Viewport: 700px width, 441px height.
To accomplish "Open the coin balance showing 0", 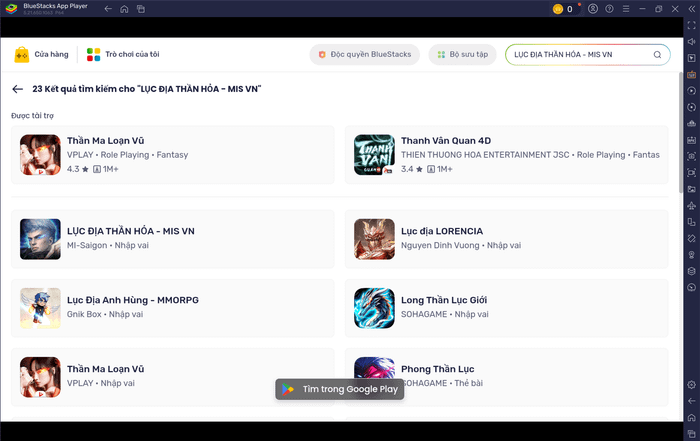I will click(x=566, y=9).
